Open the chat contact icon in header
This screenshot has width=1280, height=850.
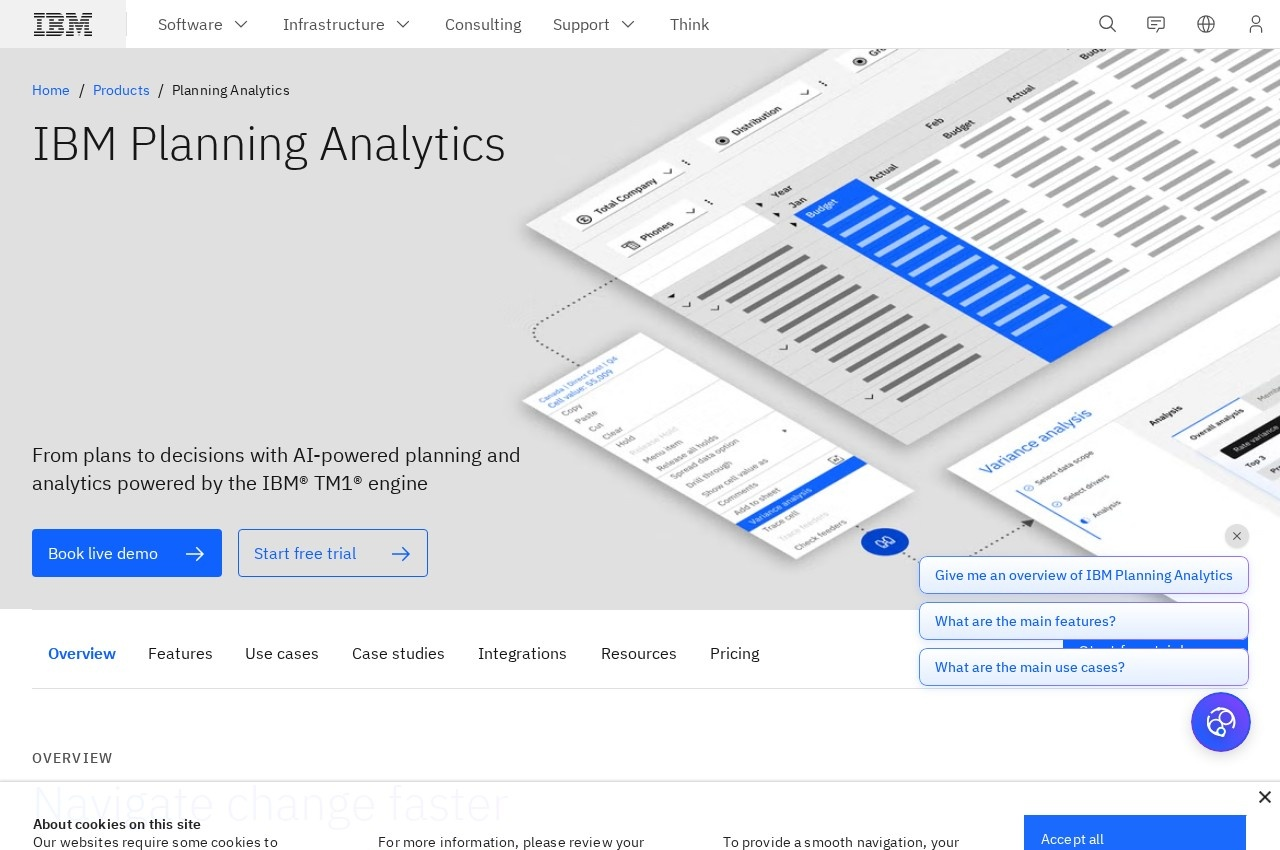click(x=1156, y=24)
